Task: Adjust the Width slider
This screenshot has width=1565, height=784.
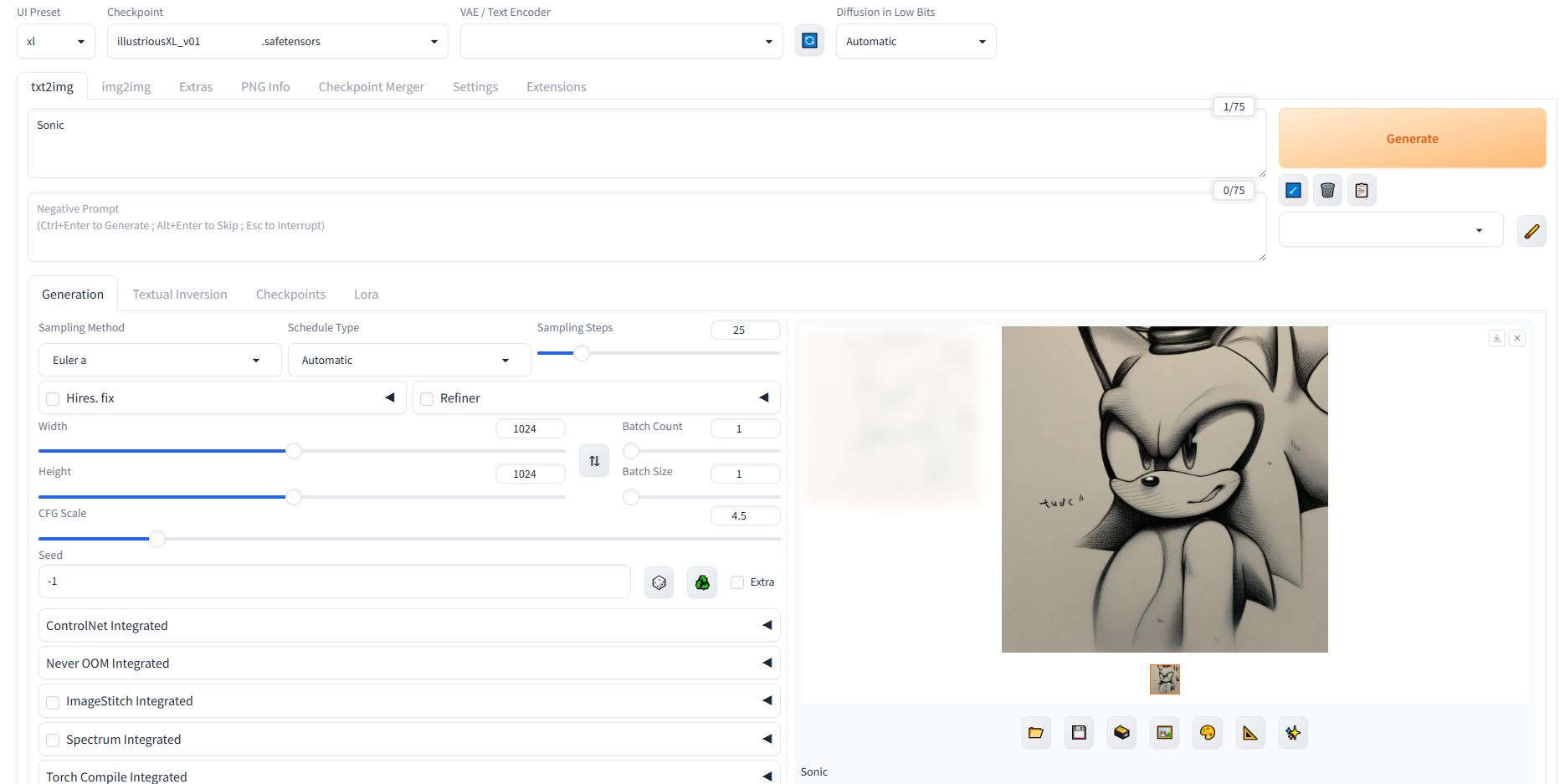Action: (x=302, y=451)
